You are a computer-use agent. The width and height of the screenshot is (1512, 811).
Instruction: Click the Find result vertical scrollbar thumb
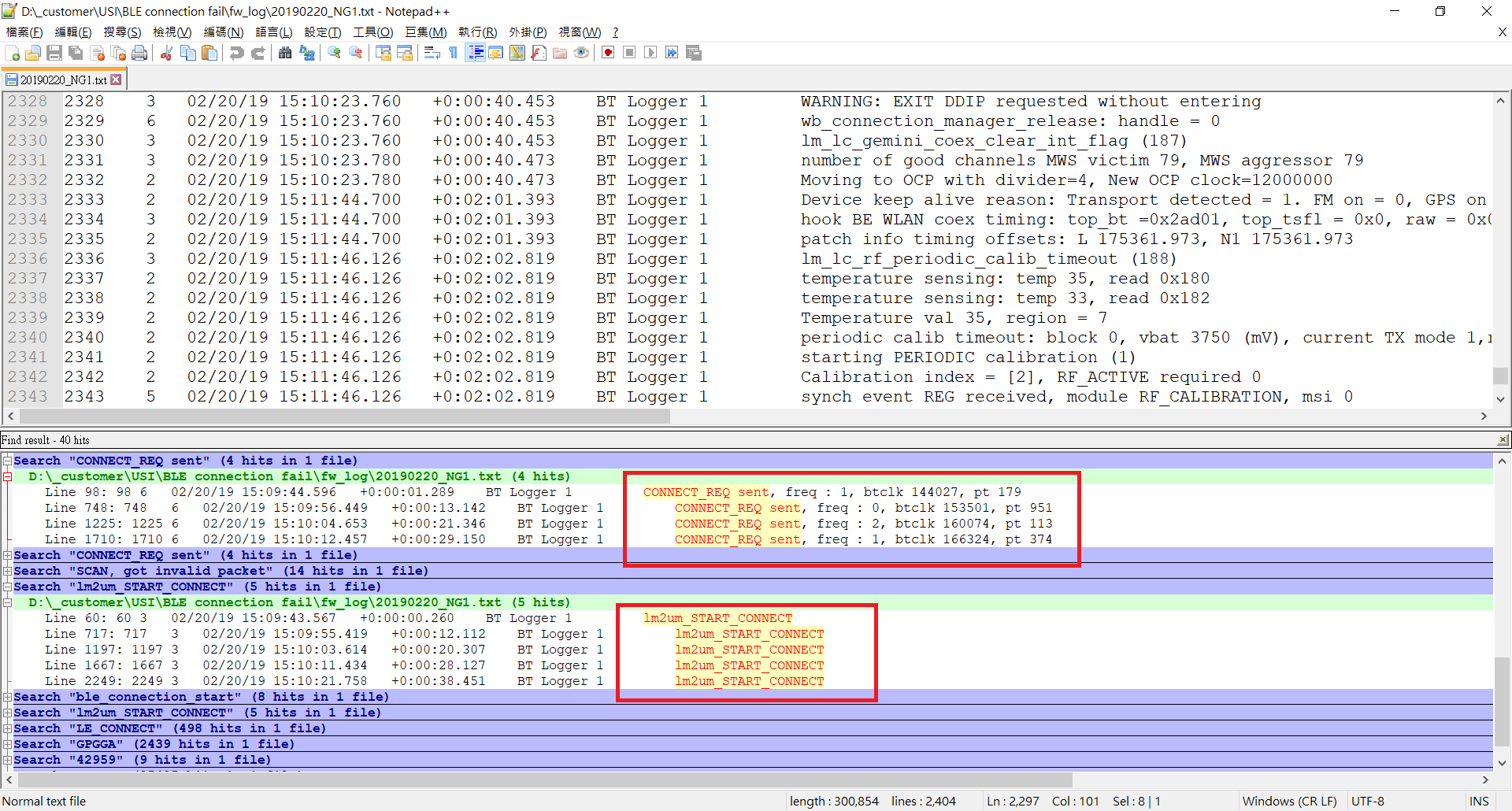[x=1501, y=702]
